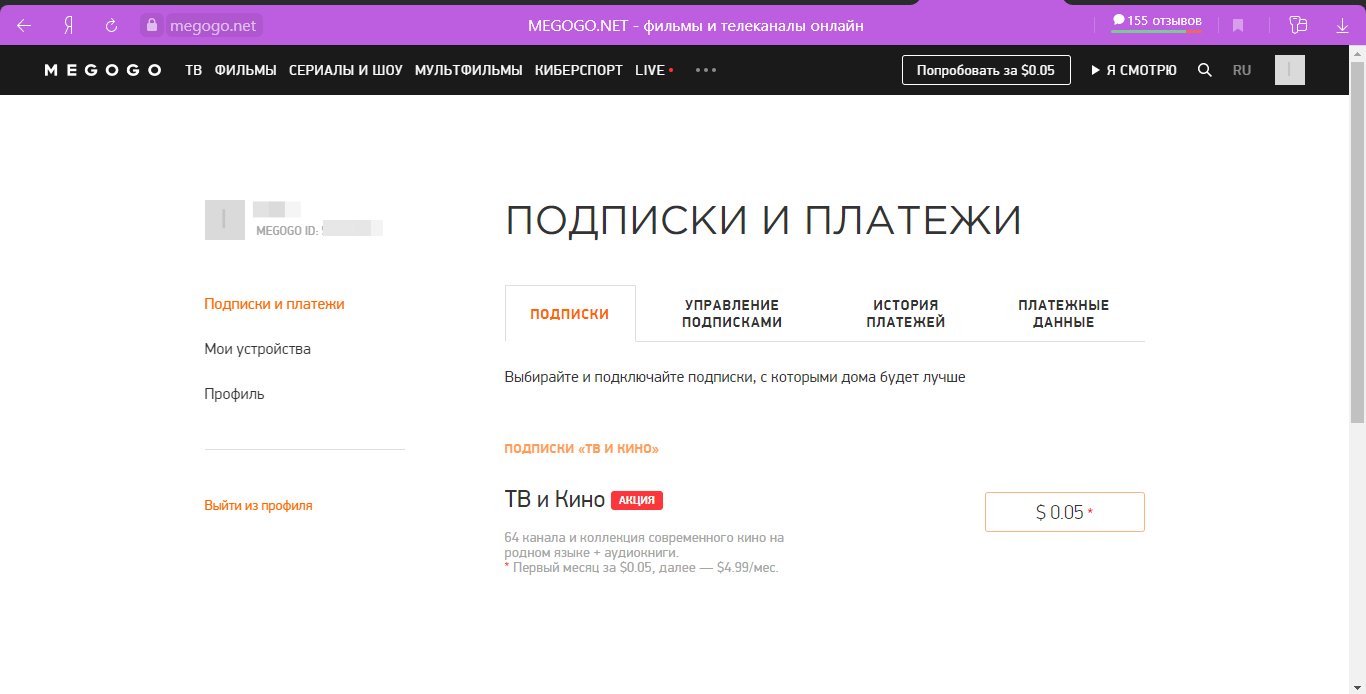The height and width of the screenshot is (694, 1366).
Task: Switch to the ПЛАТЕЖНЫЕ ДАННЫЕ tab
Action: point(1064,314)
